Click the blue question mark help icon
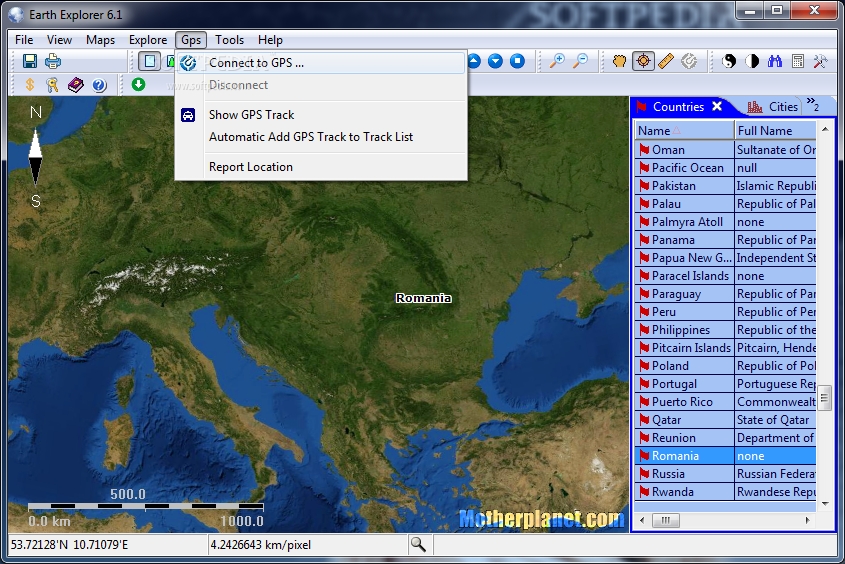 pos(99,85)
